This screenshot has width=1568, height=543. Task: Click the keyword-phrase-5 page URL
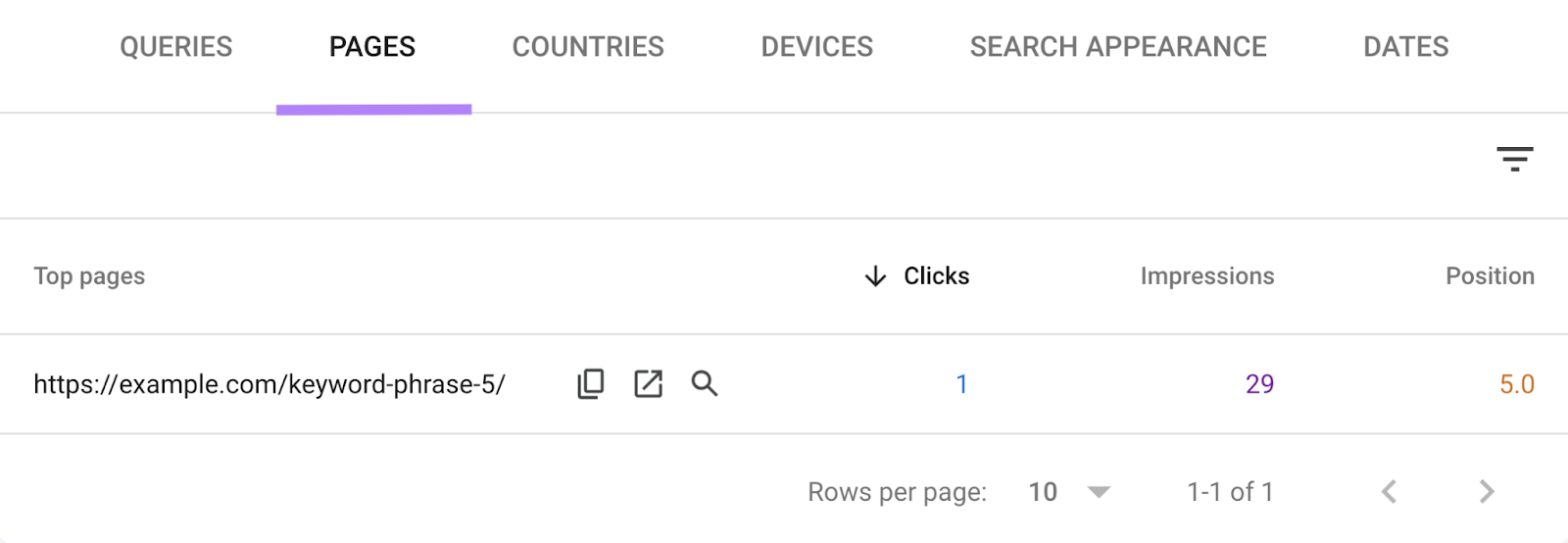pos(269,384)
